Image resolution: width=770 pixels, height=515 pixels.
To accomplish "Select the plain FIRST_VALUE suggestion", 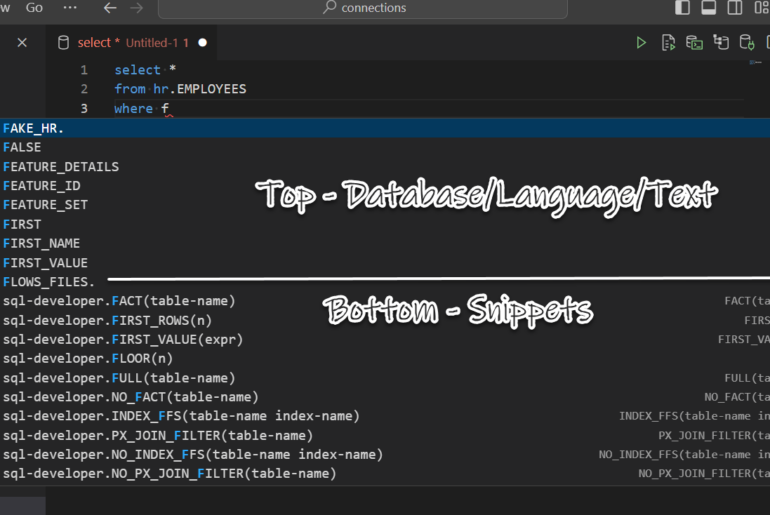I will (385, 263).
